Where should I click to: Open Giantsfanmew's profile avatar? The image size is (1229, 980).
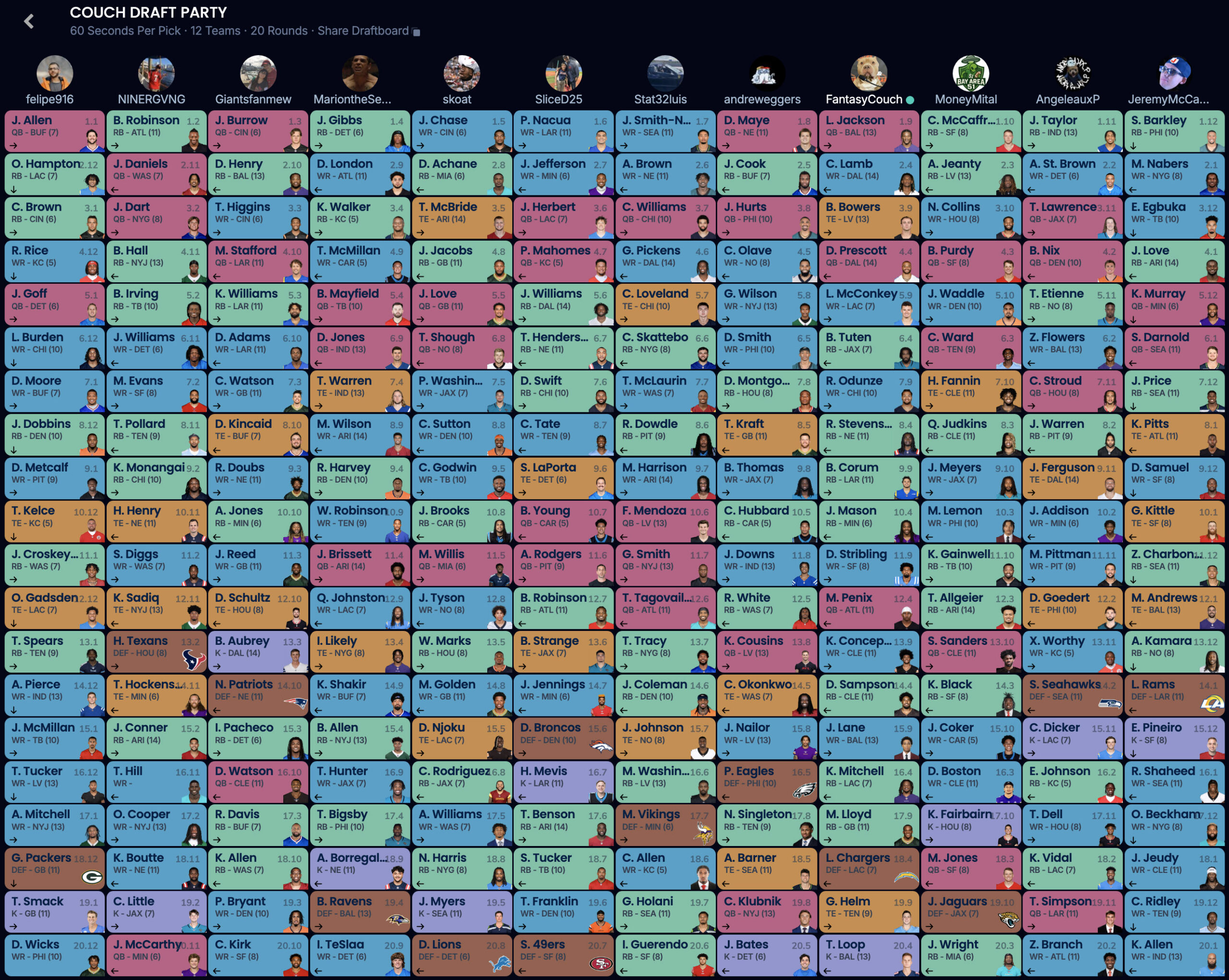click(x=258, y=73)
